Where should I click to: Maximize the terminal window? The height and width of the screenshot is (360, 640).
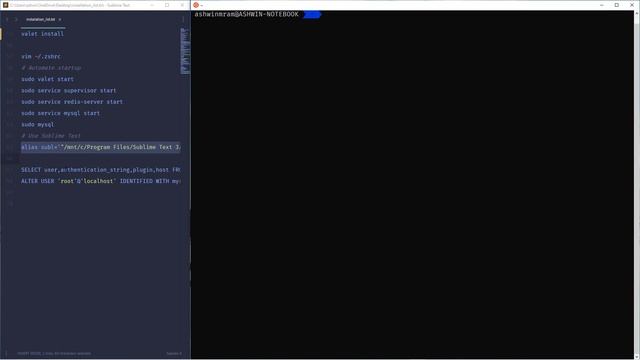tap(617, 5)
